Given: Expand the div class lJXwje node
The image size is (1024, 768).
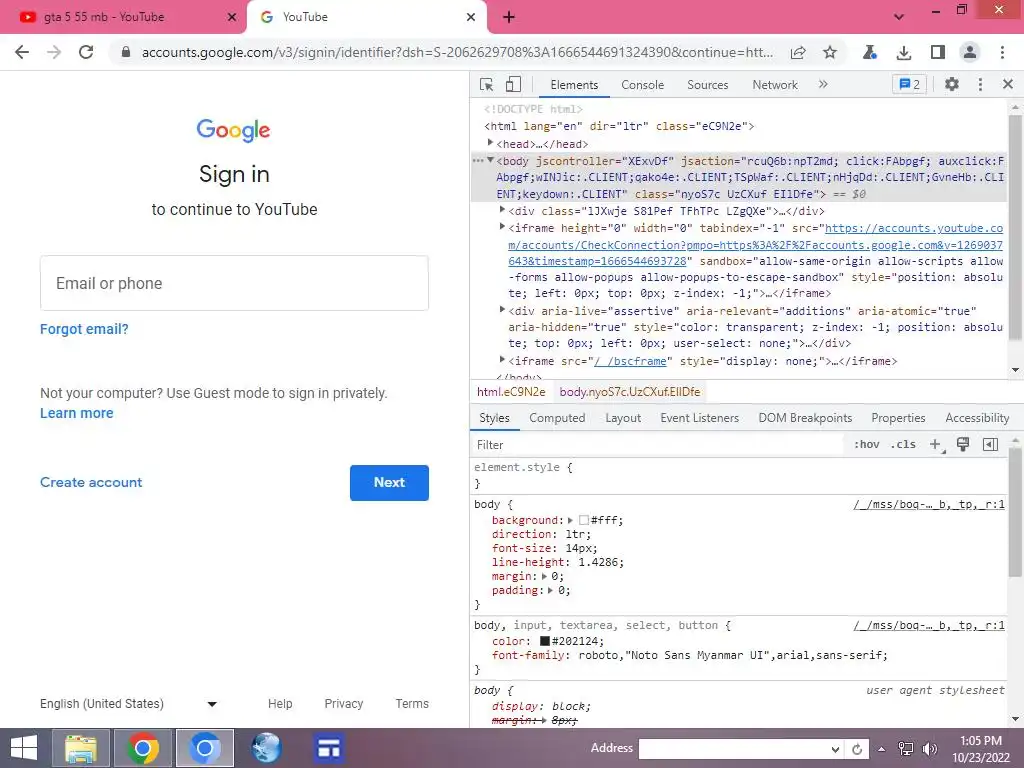Looking at the screenshot, I should [502, 210].
